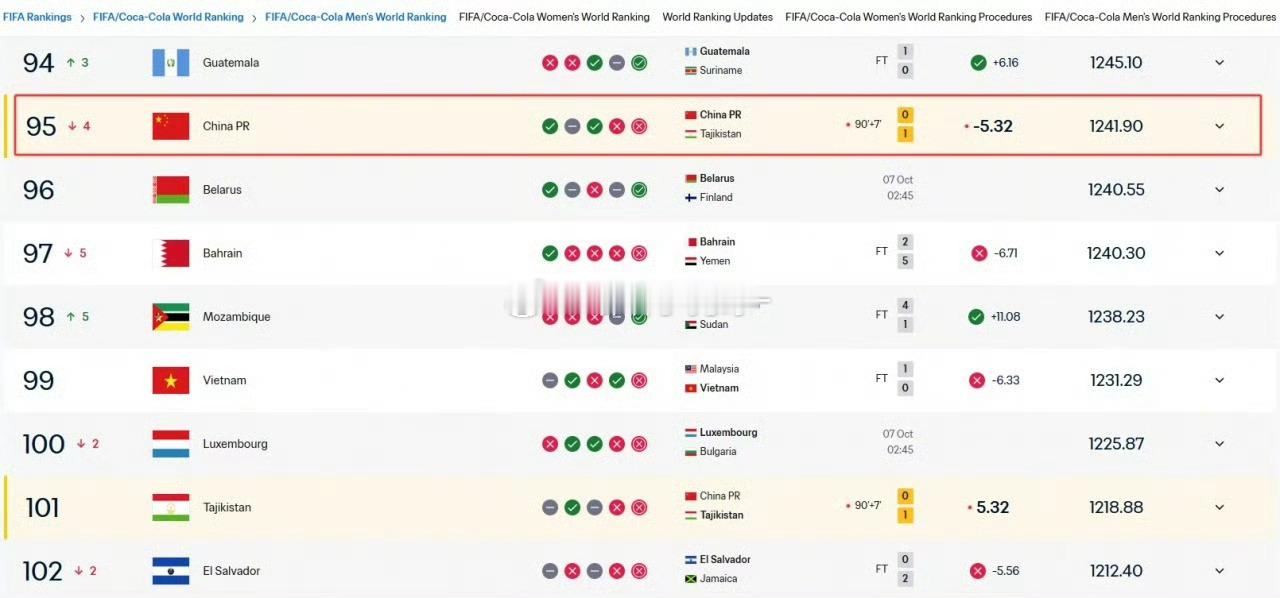Open FIFA/Coca-Cola Women's World Ranking tab
Screen dimensions: 1280x598
[554, 17]
